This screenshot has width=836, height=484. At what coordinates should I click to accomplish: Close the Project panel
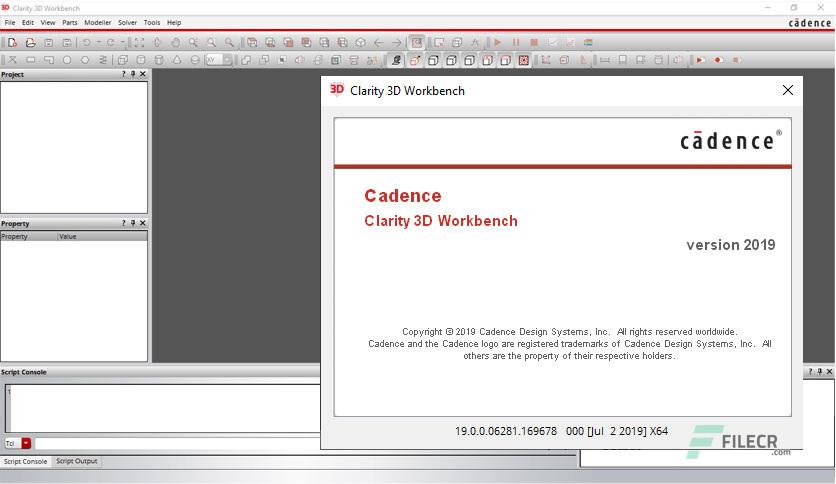point(143,74)
